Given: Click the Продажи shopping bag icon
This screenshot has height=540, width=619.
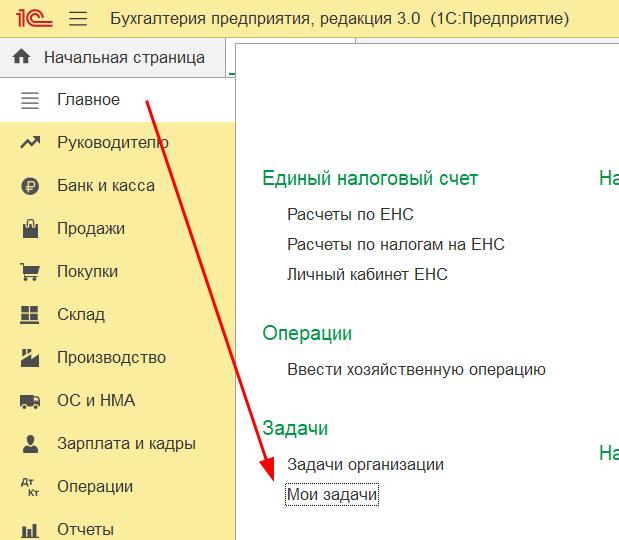Looking at the screenshot, I should pyautogui.click(x=30, y=229).
